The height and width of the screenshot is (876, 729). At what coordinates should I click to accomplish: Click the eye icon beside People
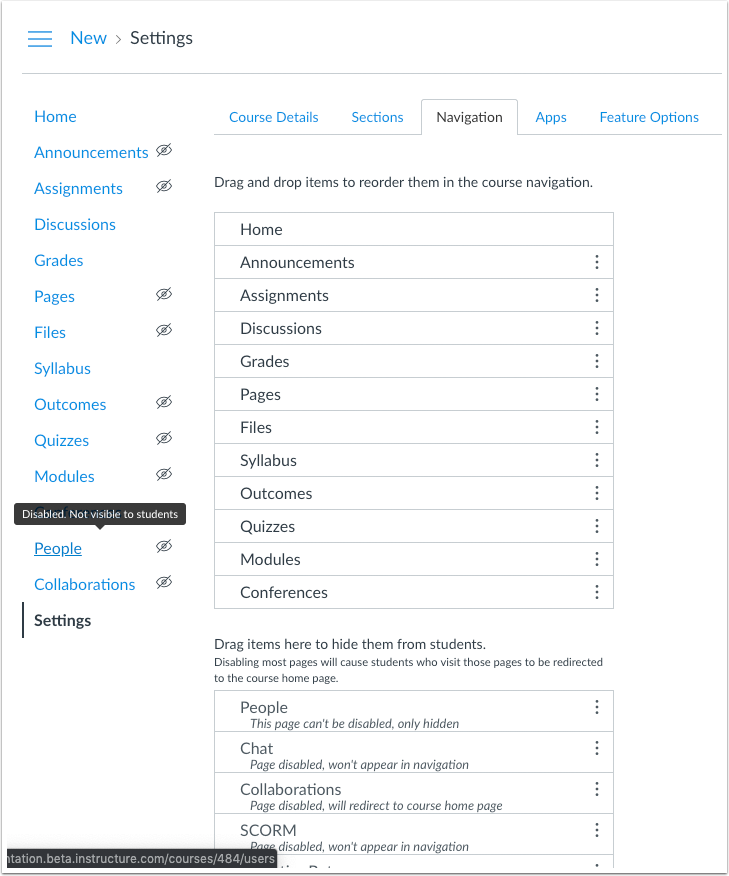pos(164,546)
